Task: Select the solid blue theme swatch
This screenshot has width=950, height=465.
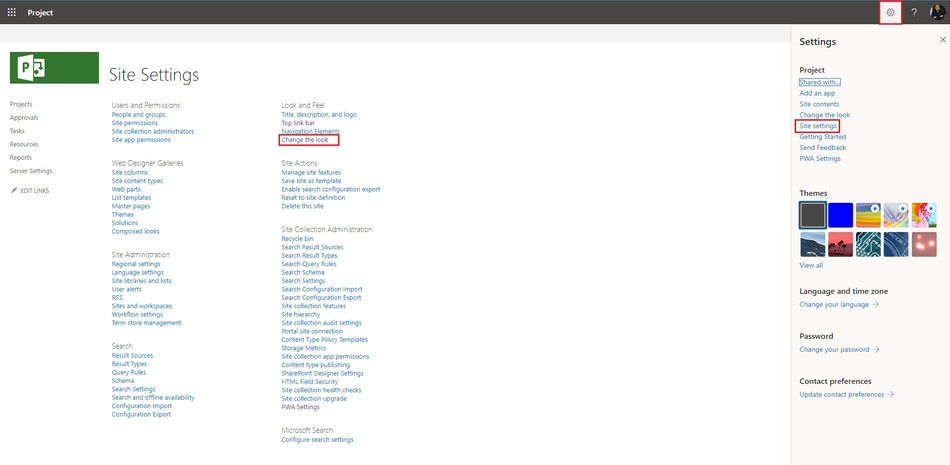Action: tap(840, 215)
